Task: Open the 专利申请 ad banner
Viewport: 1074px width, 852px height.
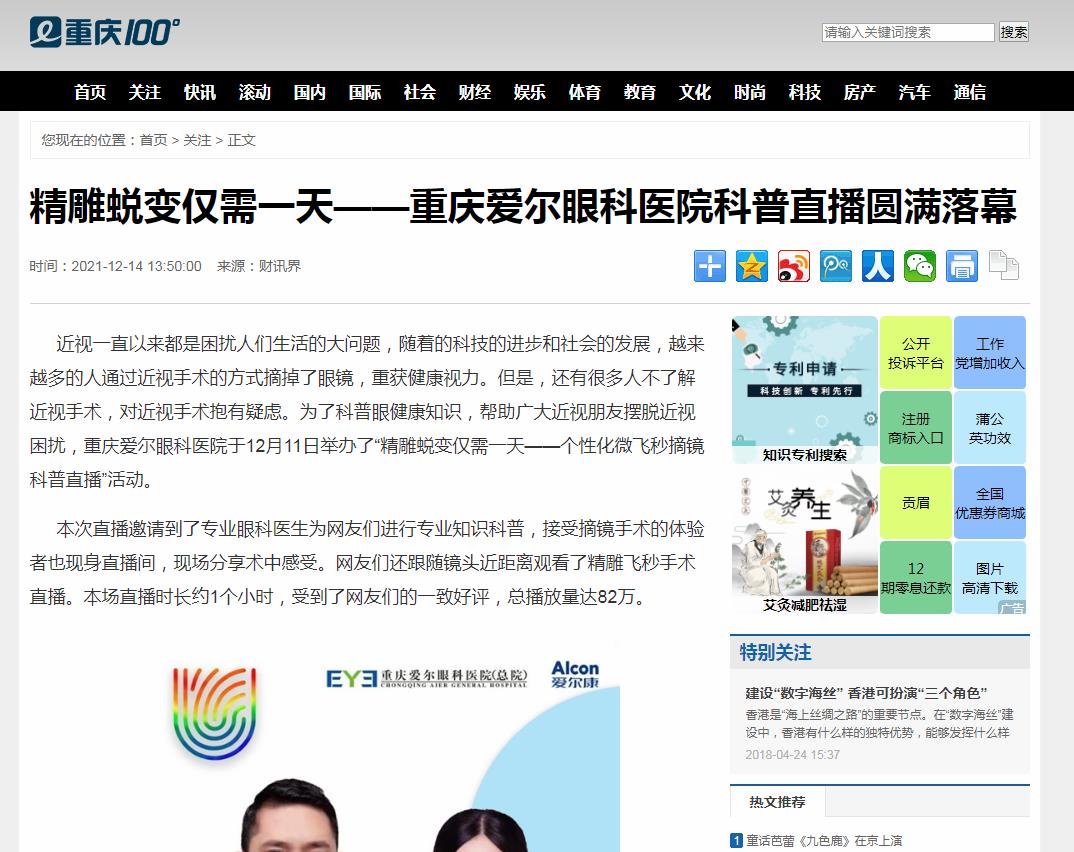Action: coord(805,390)
